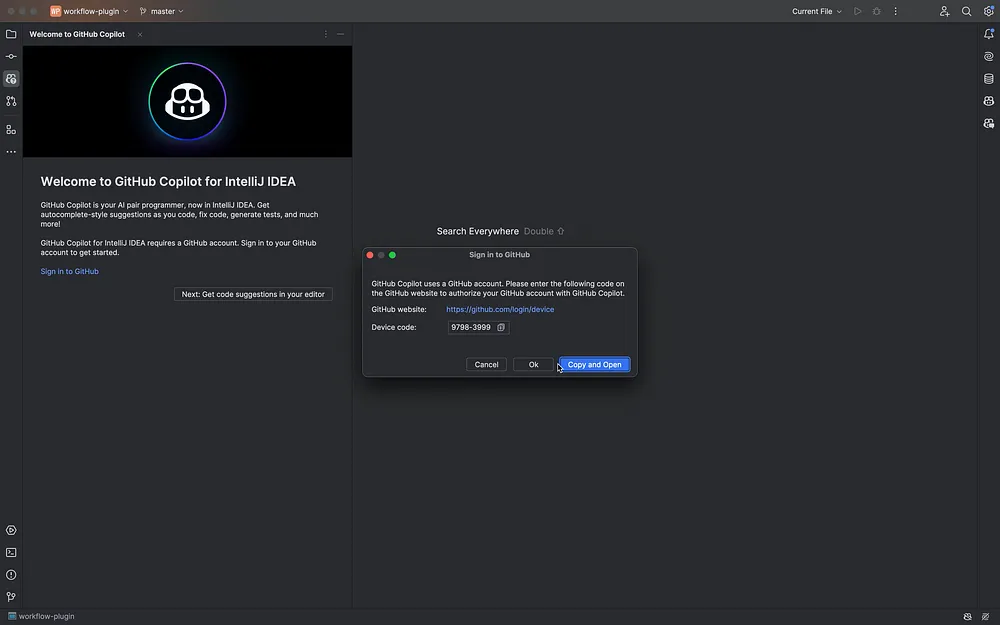Open the Notifications bell icon
This screenshot has width=1000, height=625.
[989, 34]
